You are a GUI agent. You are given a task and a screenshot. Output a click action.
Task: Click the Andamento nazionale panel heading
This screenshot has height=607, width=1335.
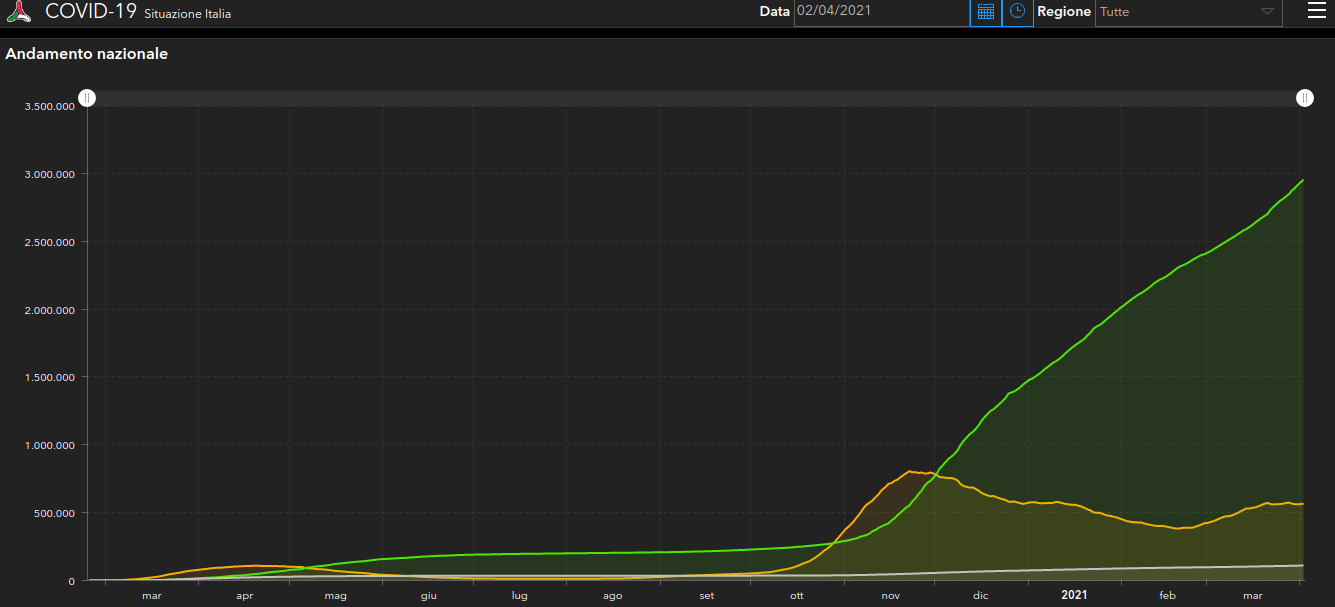tap(87, 54)
